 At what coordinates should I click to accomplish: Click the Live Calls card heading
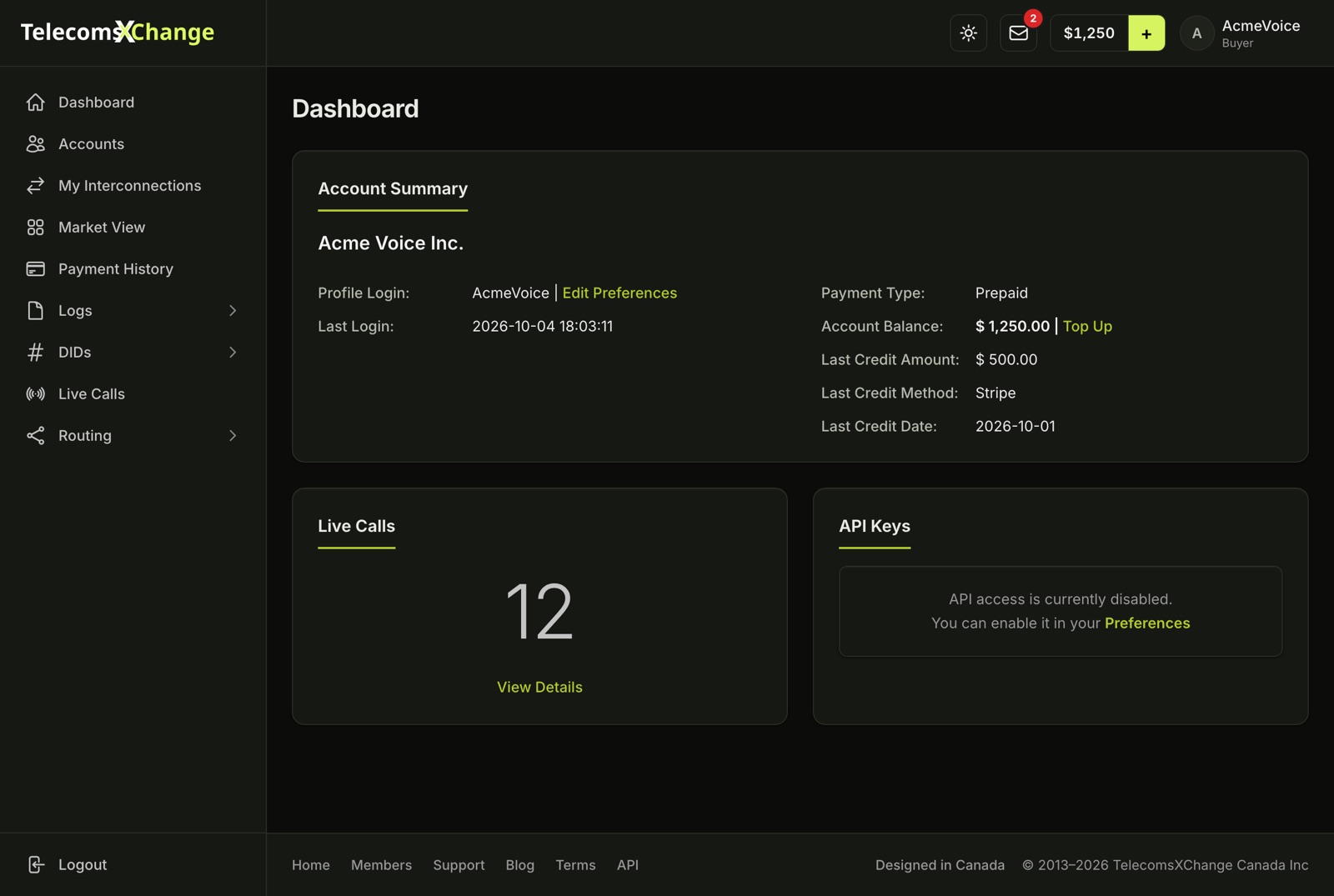click(356, 526)
